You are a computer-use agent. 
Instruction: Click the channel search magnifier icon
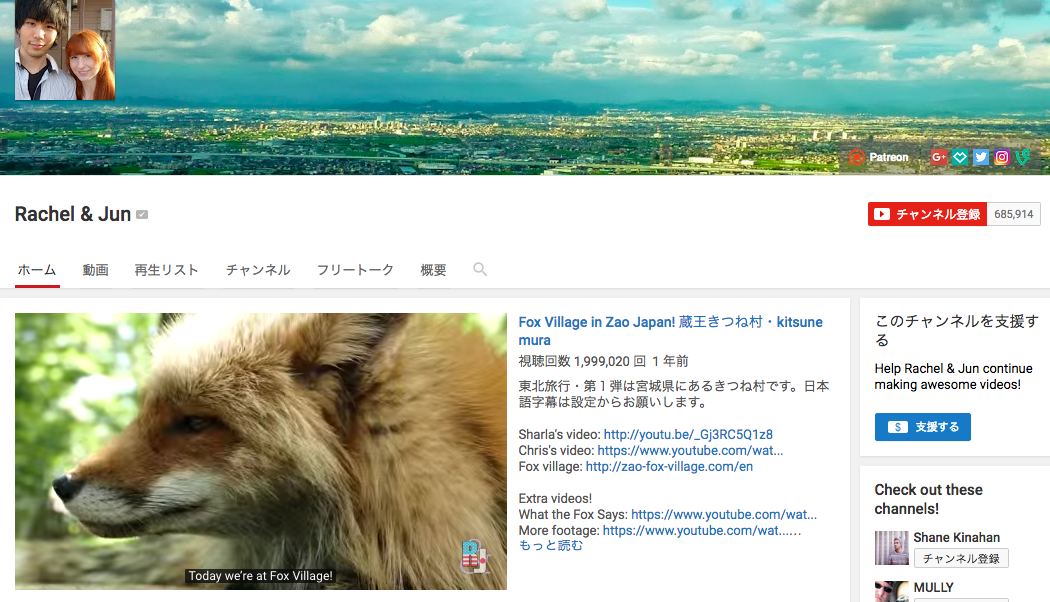(x=480, y=269)
